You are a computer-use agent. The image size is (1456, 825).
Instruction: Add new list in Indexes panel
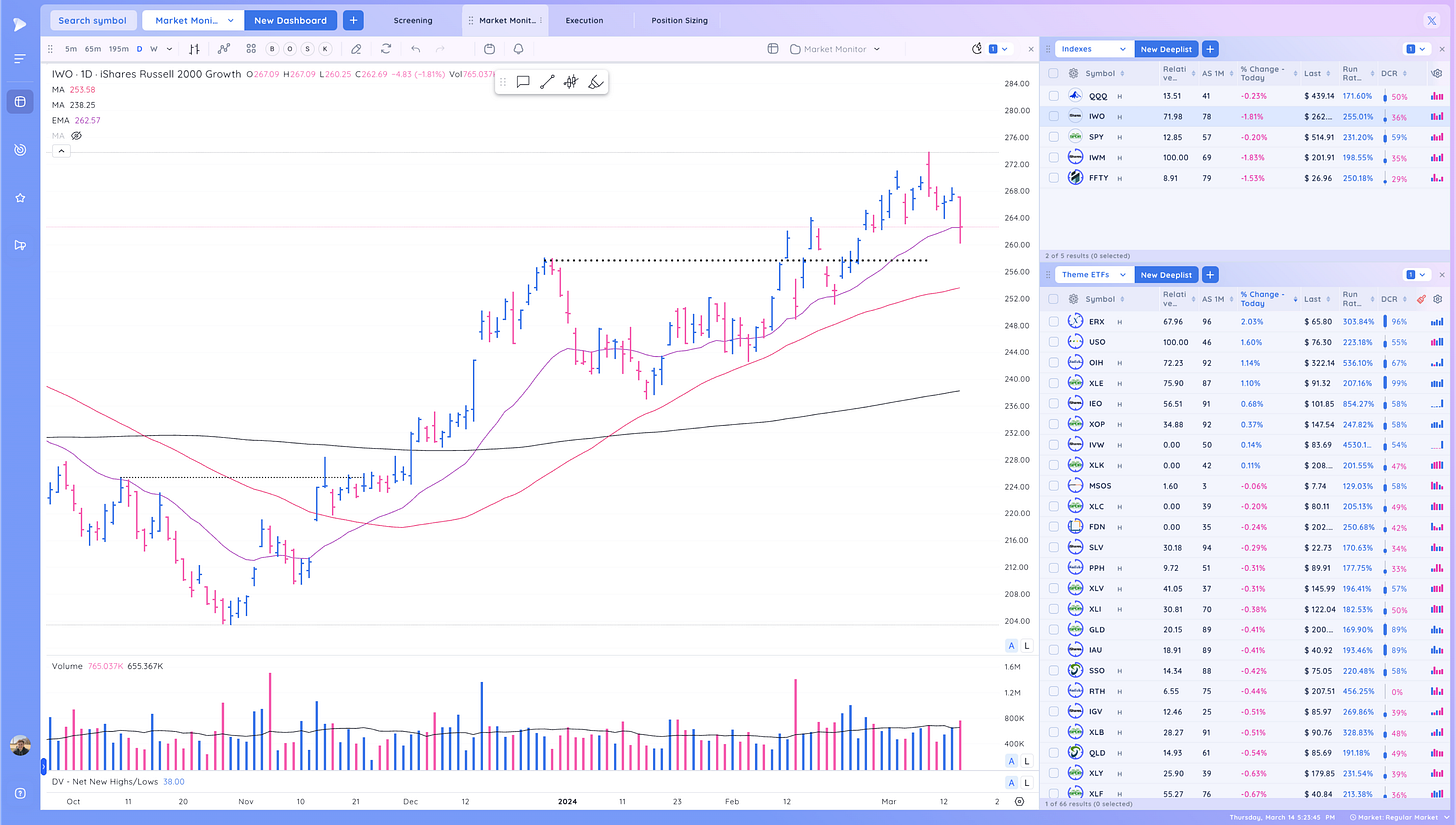[1210, 48]
